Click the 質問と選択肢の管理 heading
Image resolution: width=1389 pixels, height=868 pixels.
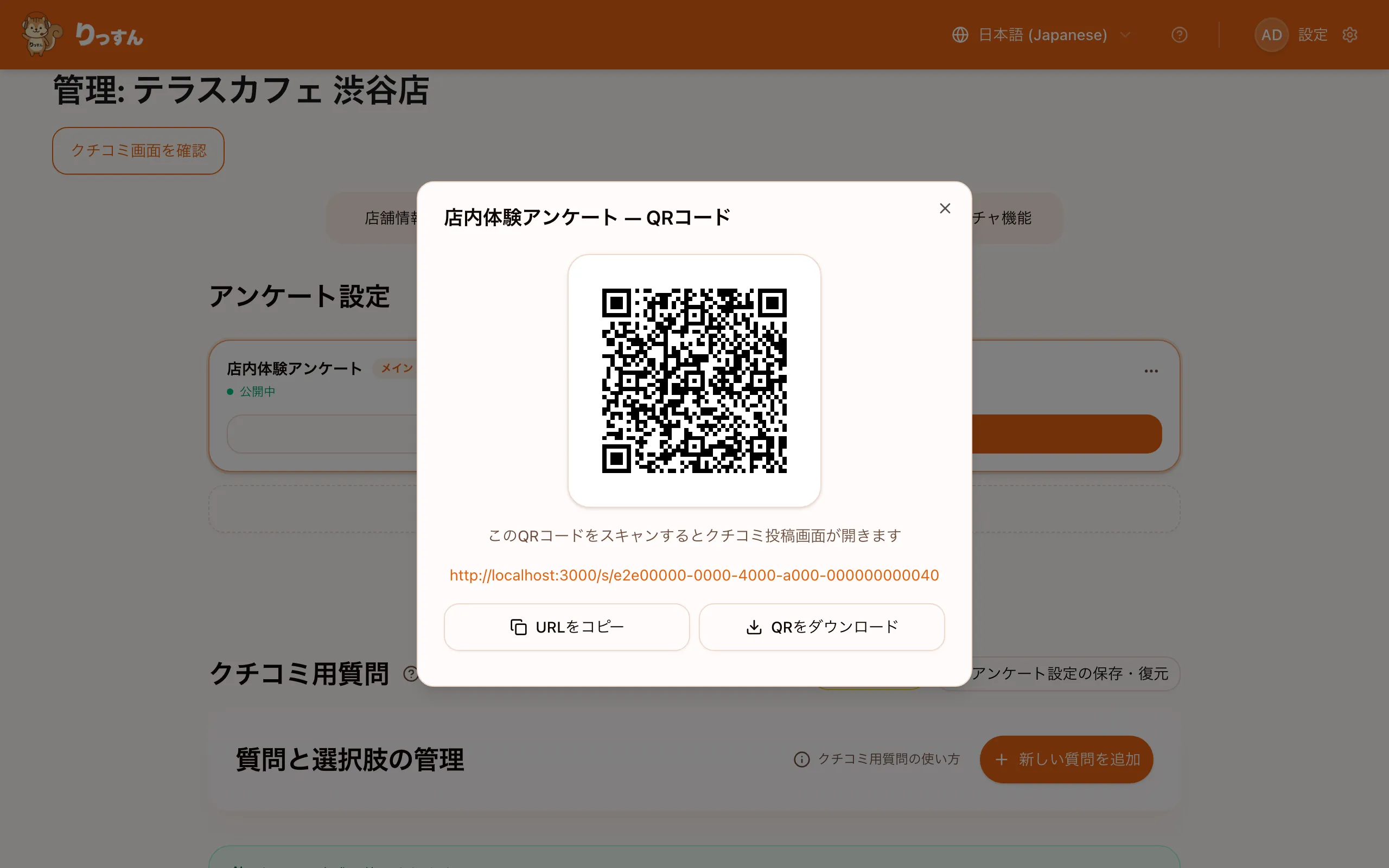point(349,759)
